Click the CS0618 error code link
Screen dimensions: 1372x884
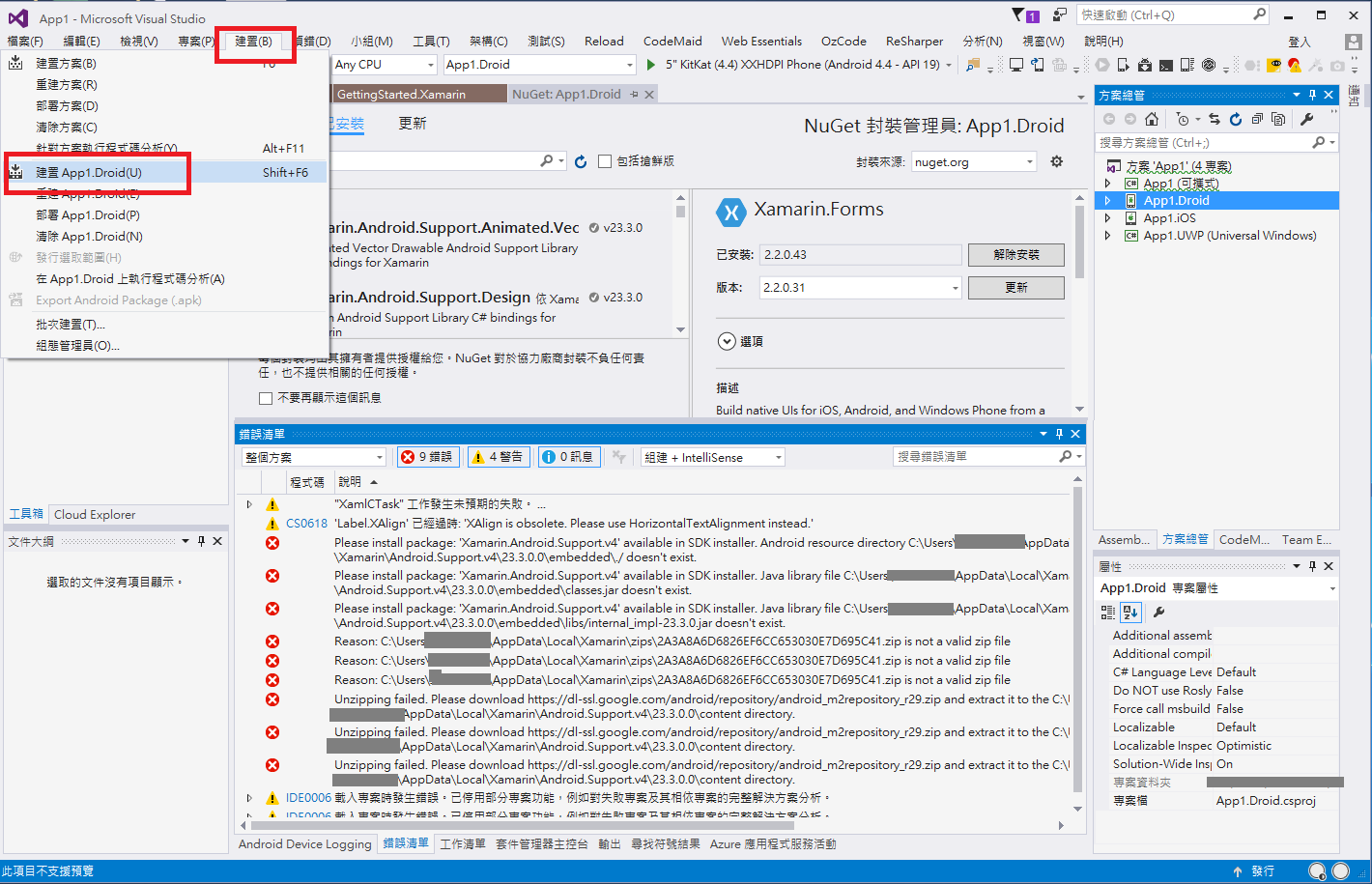[x=306, y=524]
